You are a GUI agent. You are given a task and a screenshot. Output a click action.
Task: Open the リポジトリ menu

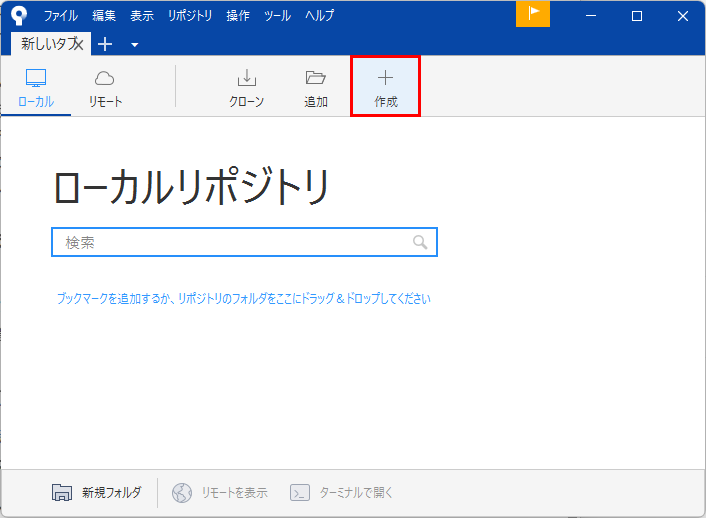[190, 16]
